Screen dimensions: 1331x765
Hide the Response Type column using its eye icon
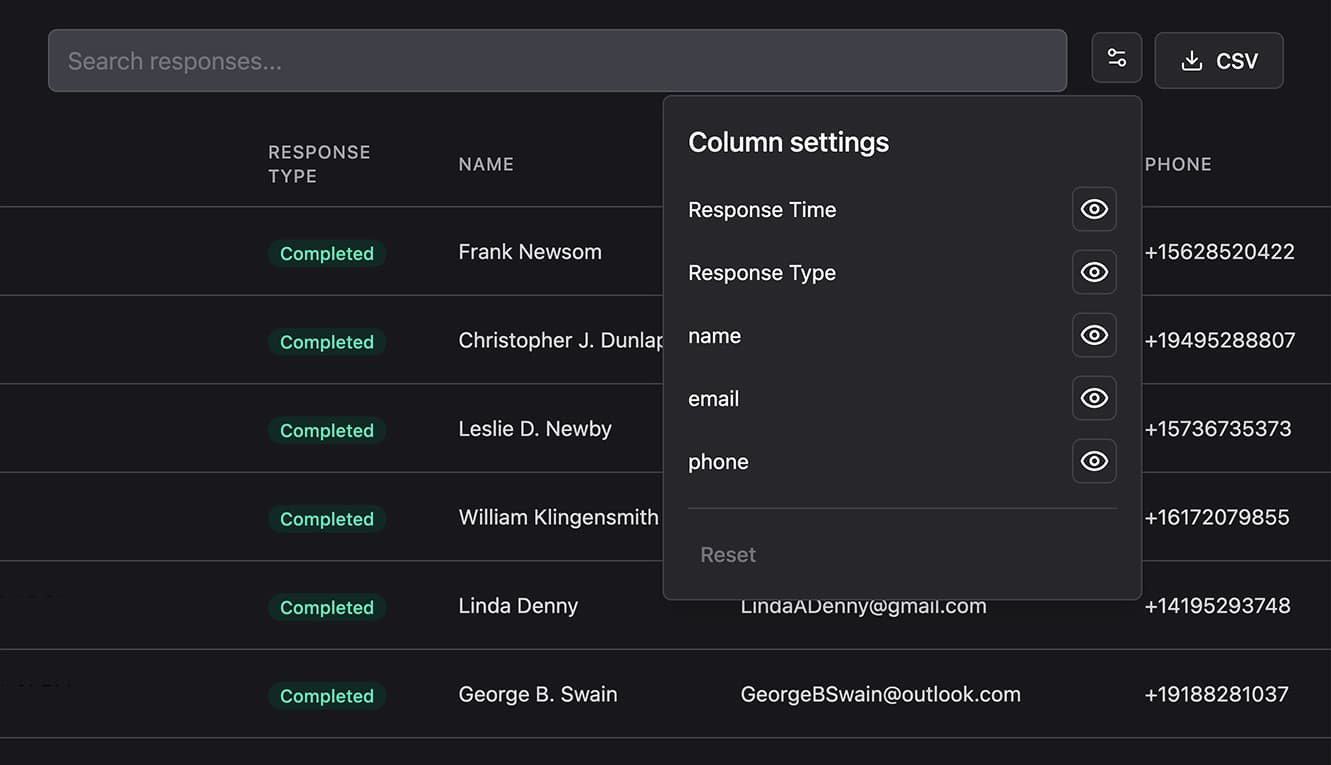(1094, 272)
